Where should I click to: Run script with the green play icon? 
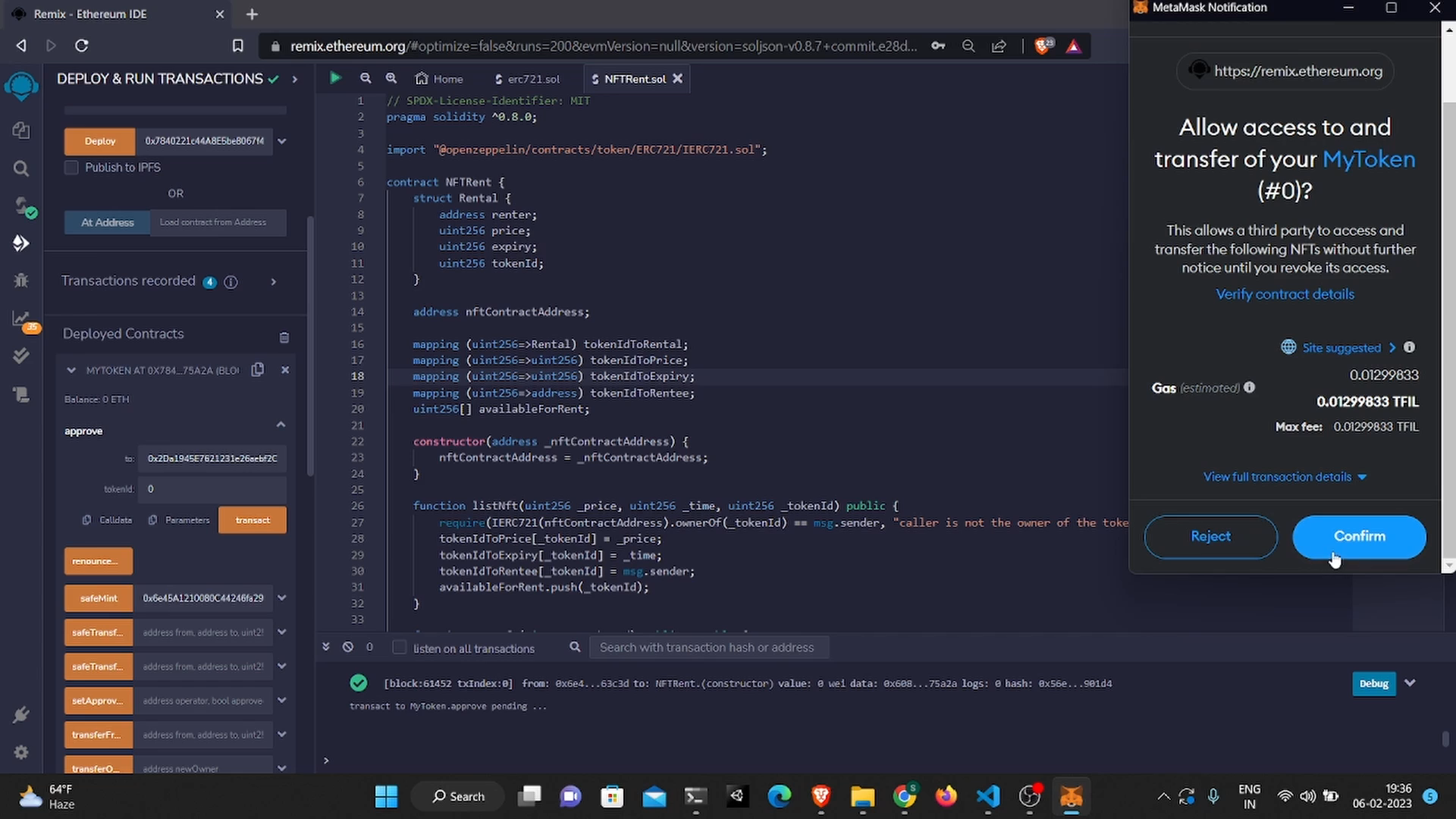[x=335, y=78]
